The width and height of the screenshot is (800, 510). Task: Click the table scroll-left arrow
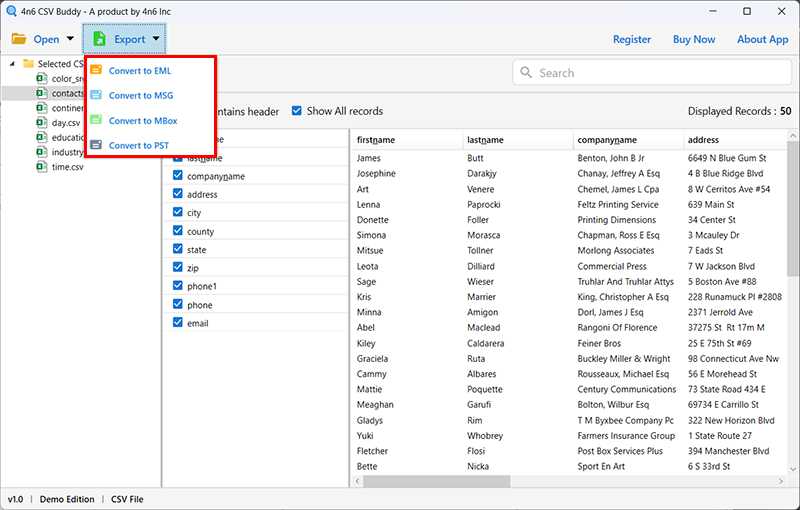[358, 481]
